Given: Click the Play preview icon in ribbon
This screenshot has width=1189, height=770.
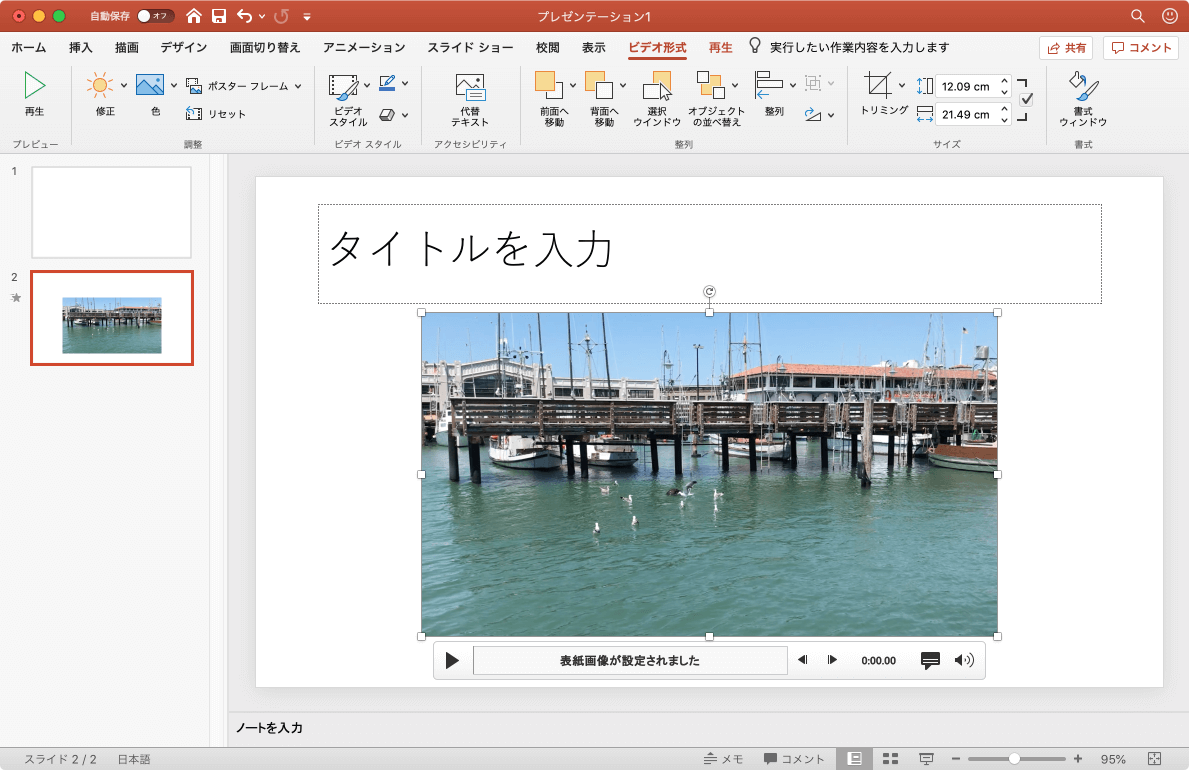Looking at the screenshot, I should pyautogui.click(x=34, y=86).
